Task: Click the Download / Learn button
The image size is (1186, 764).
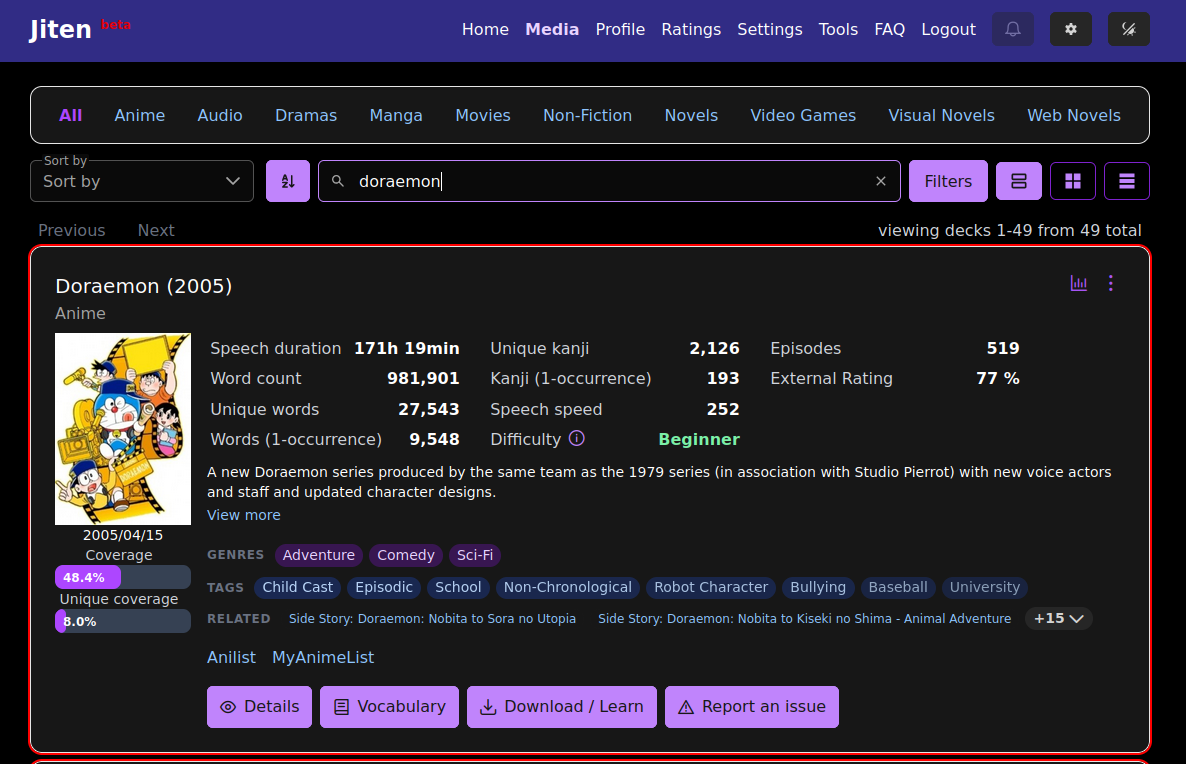Action: 561,707
